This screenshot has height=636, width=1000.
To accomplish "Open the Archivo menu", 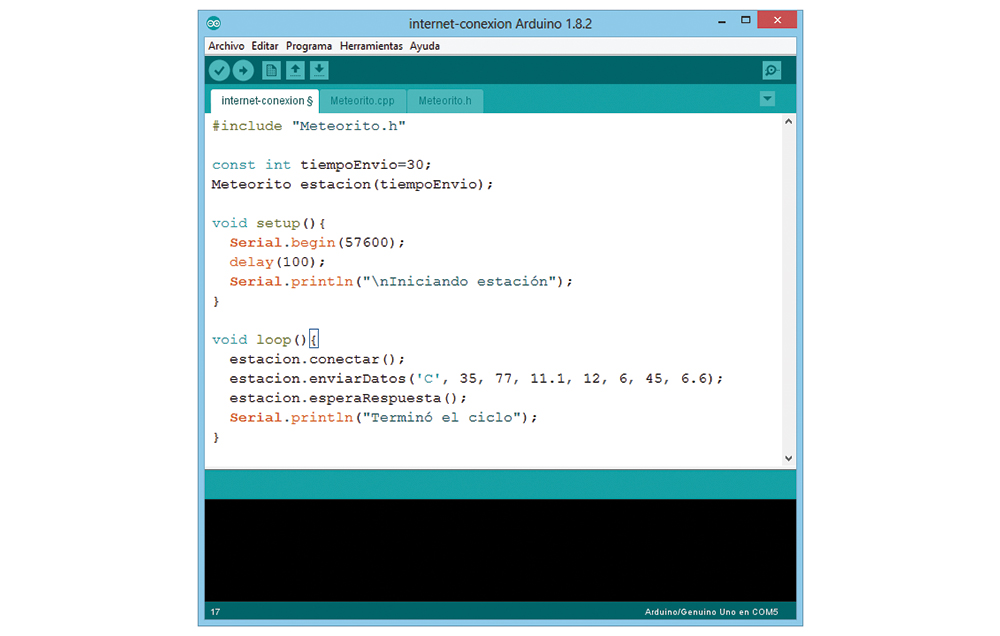I will click(x=226, y=46).
